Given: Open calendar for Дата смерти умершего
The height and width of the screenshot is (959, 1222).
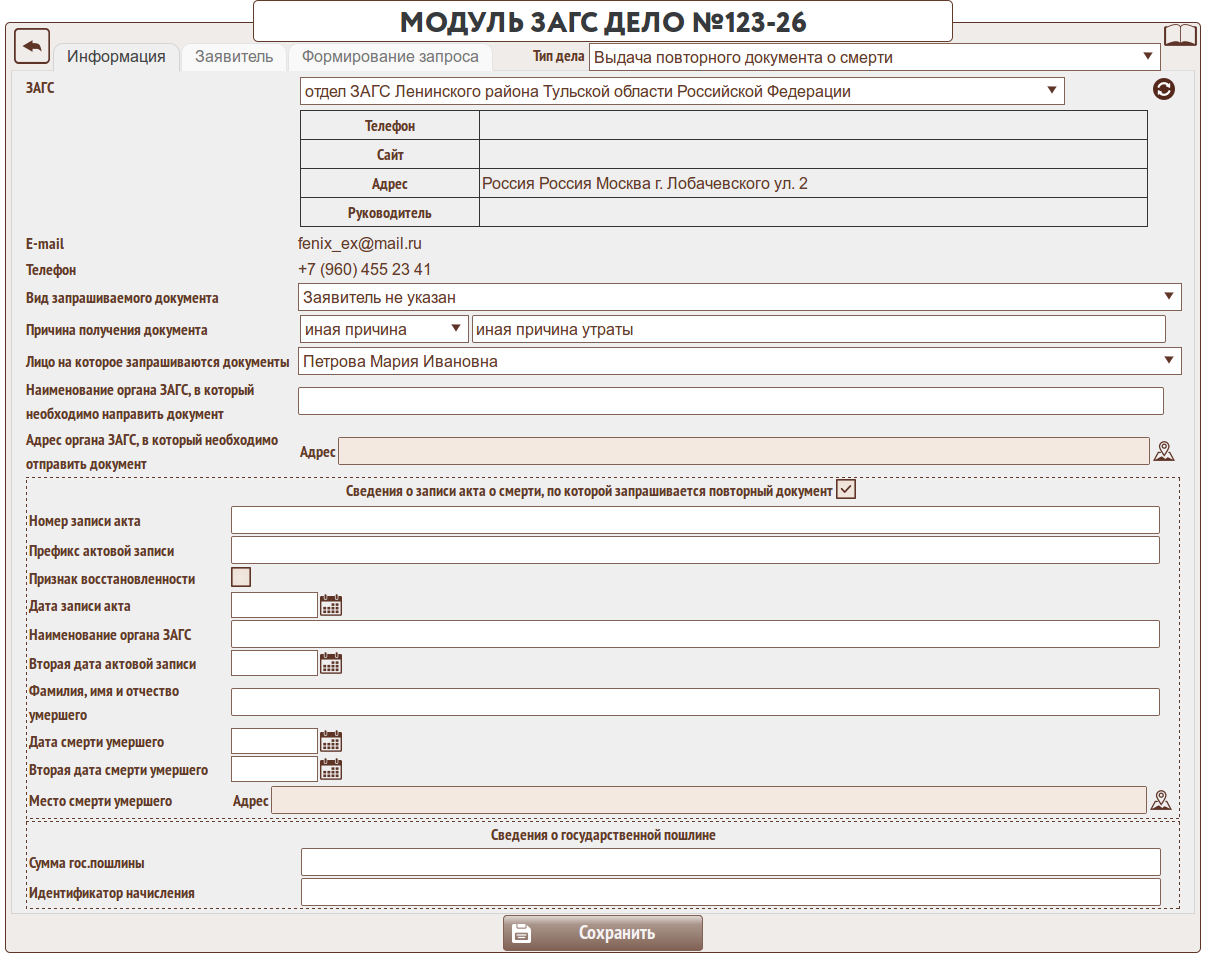Looking at the screenshot, I should tap(331, 741).
